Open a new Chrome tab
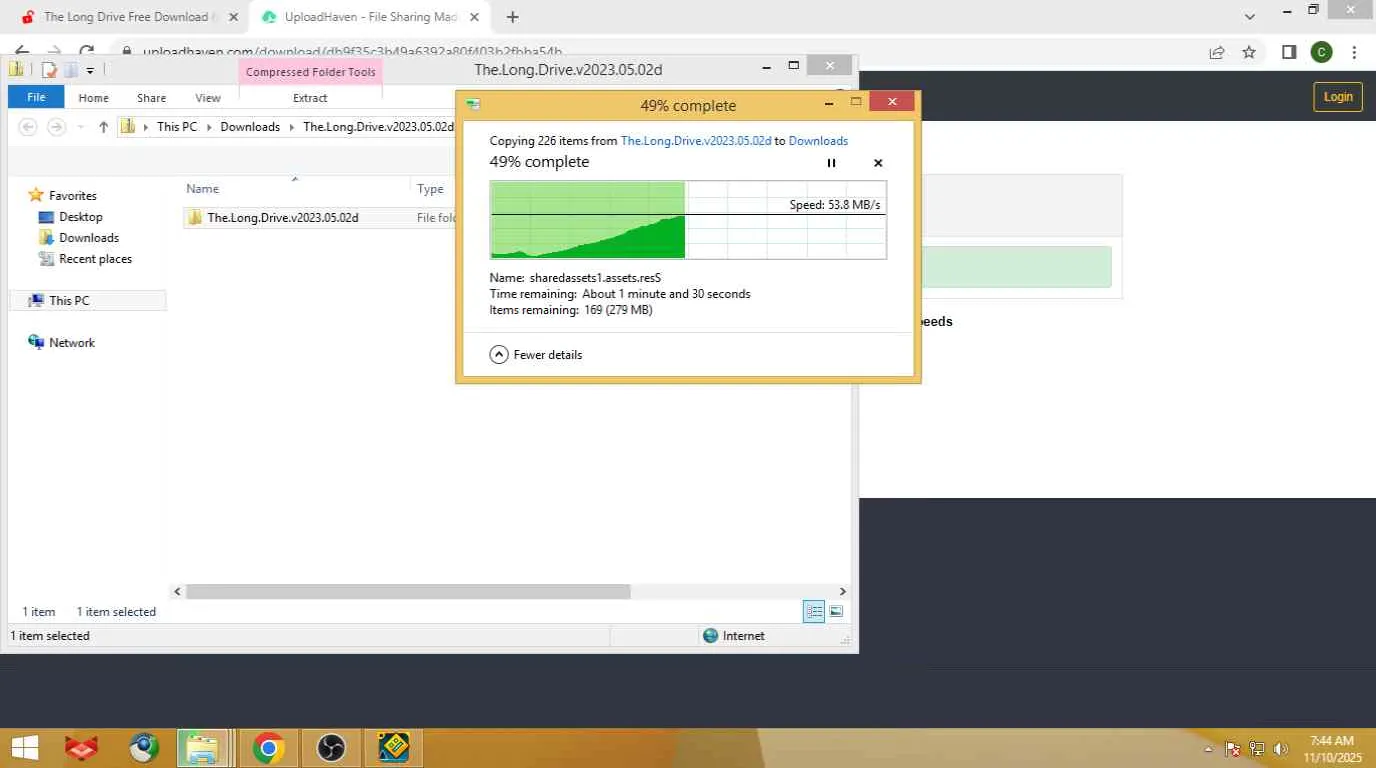The height and width of the screenshot is (768, 1376). (x=512, y=17)
